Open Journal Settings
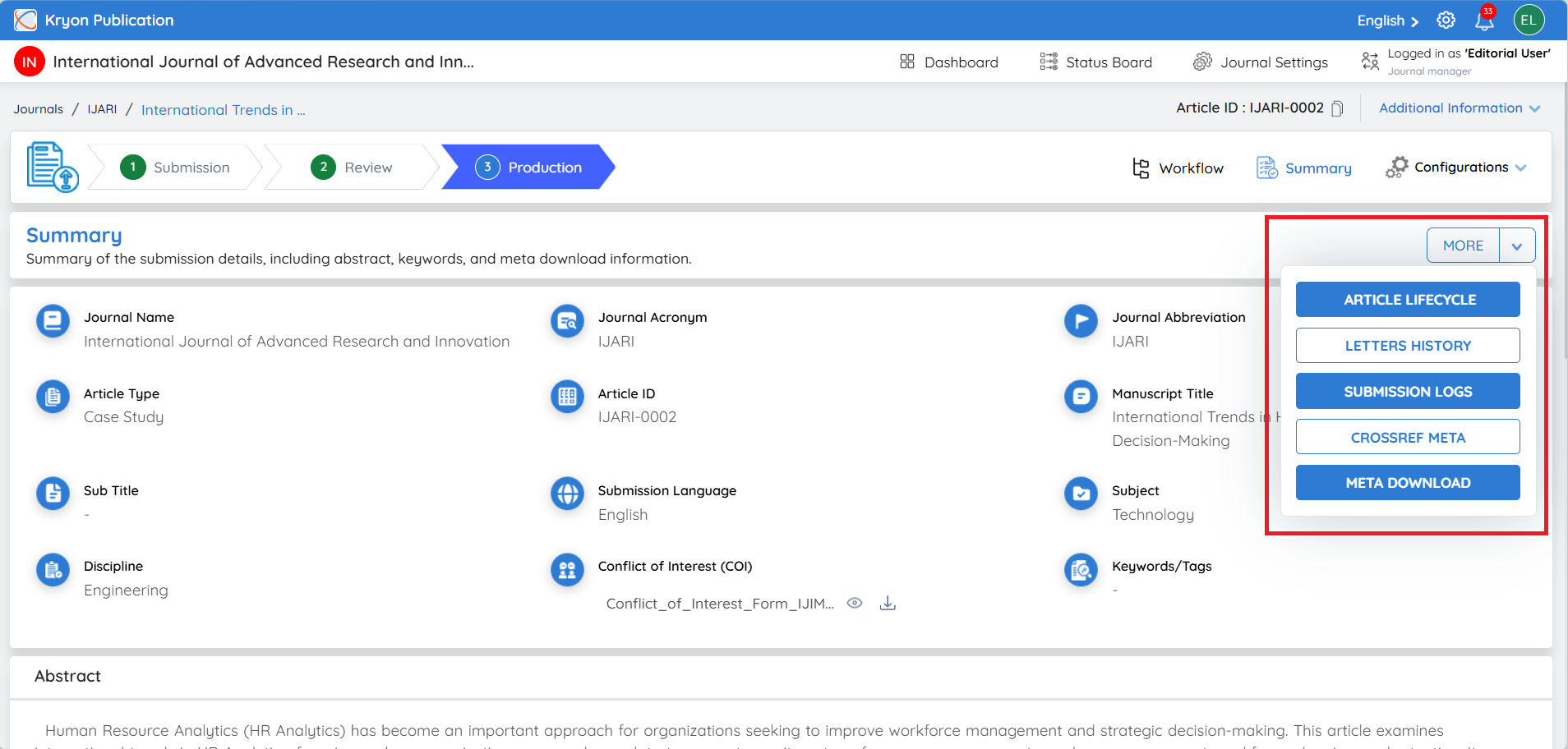Screen dimensions: 1568x749 pyautogui.click(x=1261, y=62)
